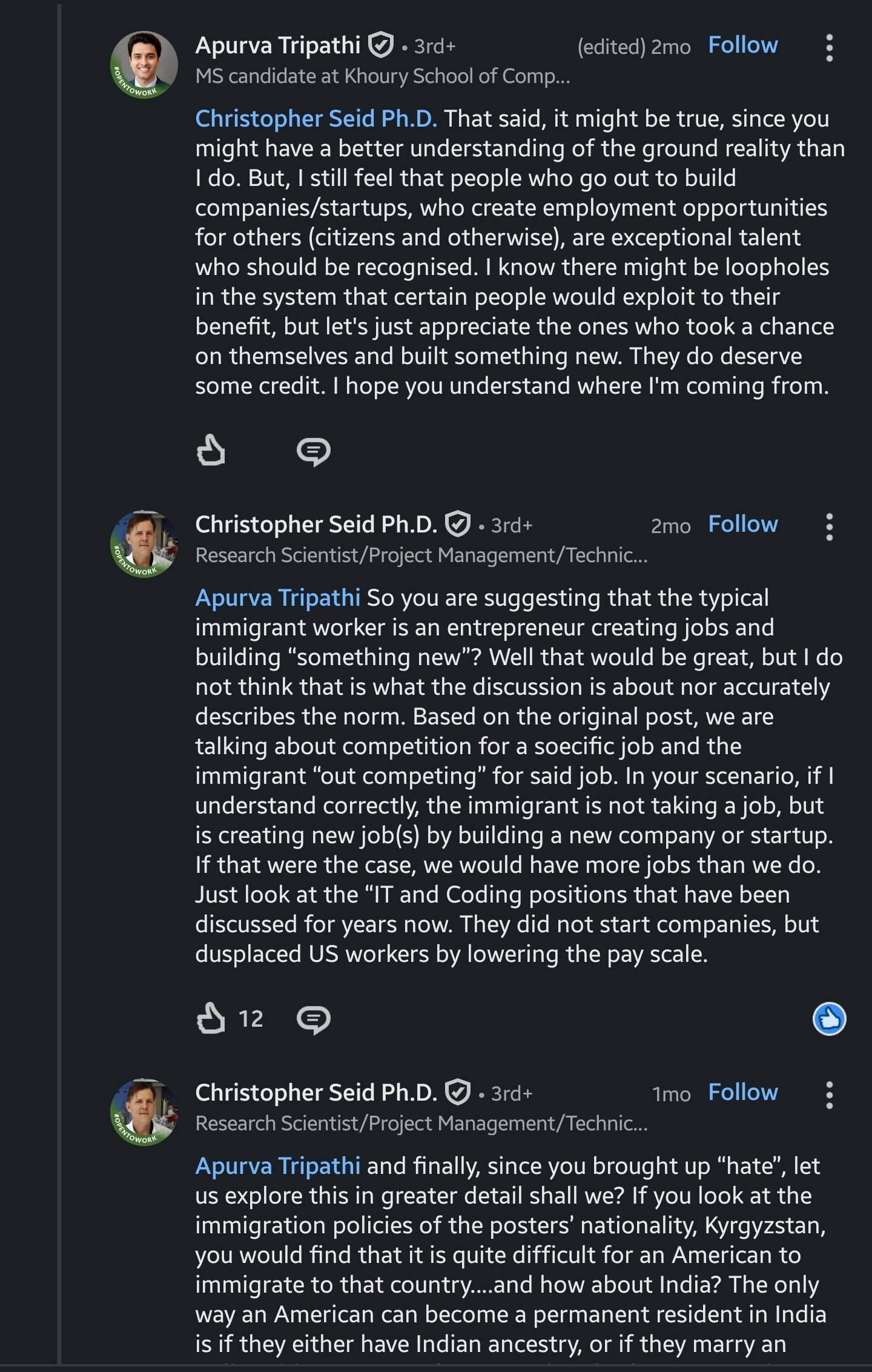
Task: View Christopher Seid's profile photo on 2mo comment
Action: pyautogui.click(x=144, y=544)
